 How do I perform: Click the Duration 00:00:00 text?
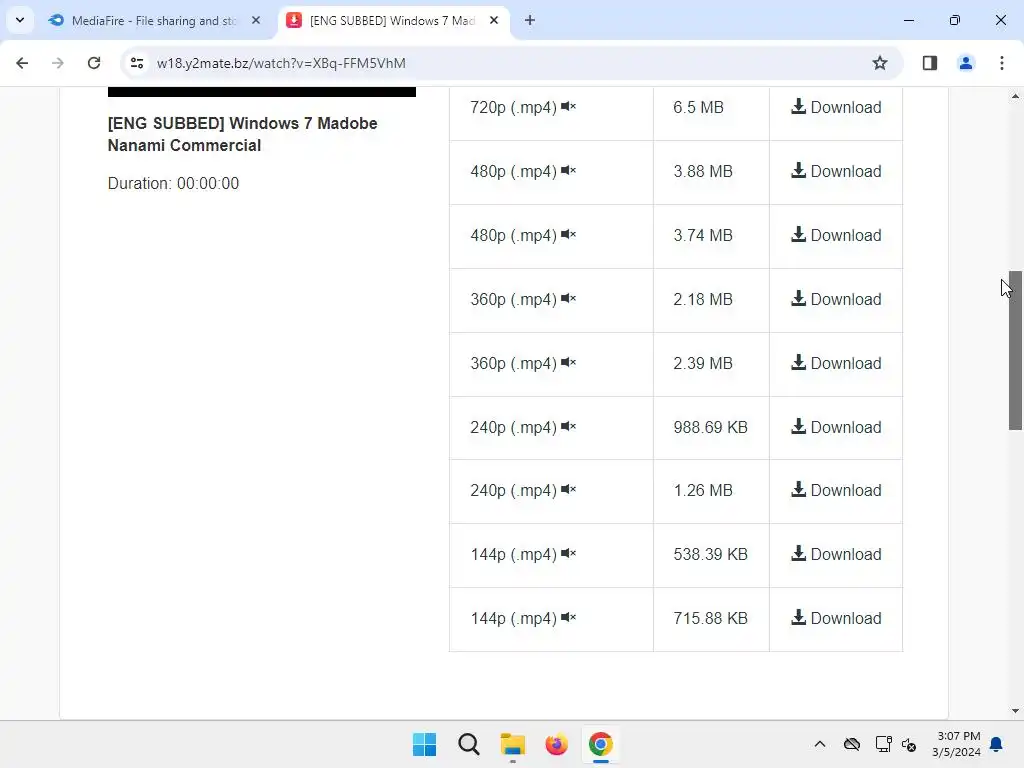[173, 184]
